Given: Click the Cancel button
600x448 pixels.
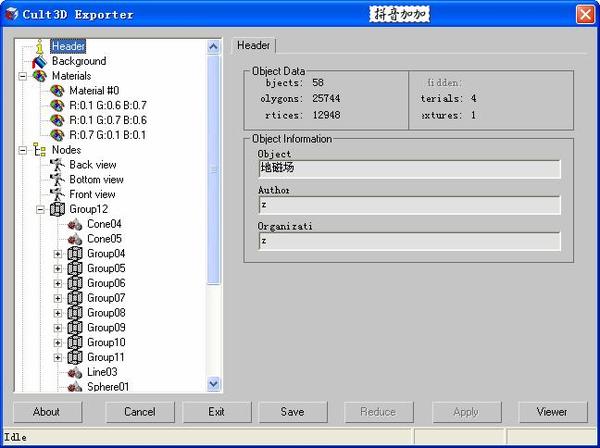Looking at the screenshot, I should coord(140,412).
